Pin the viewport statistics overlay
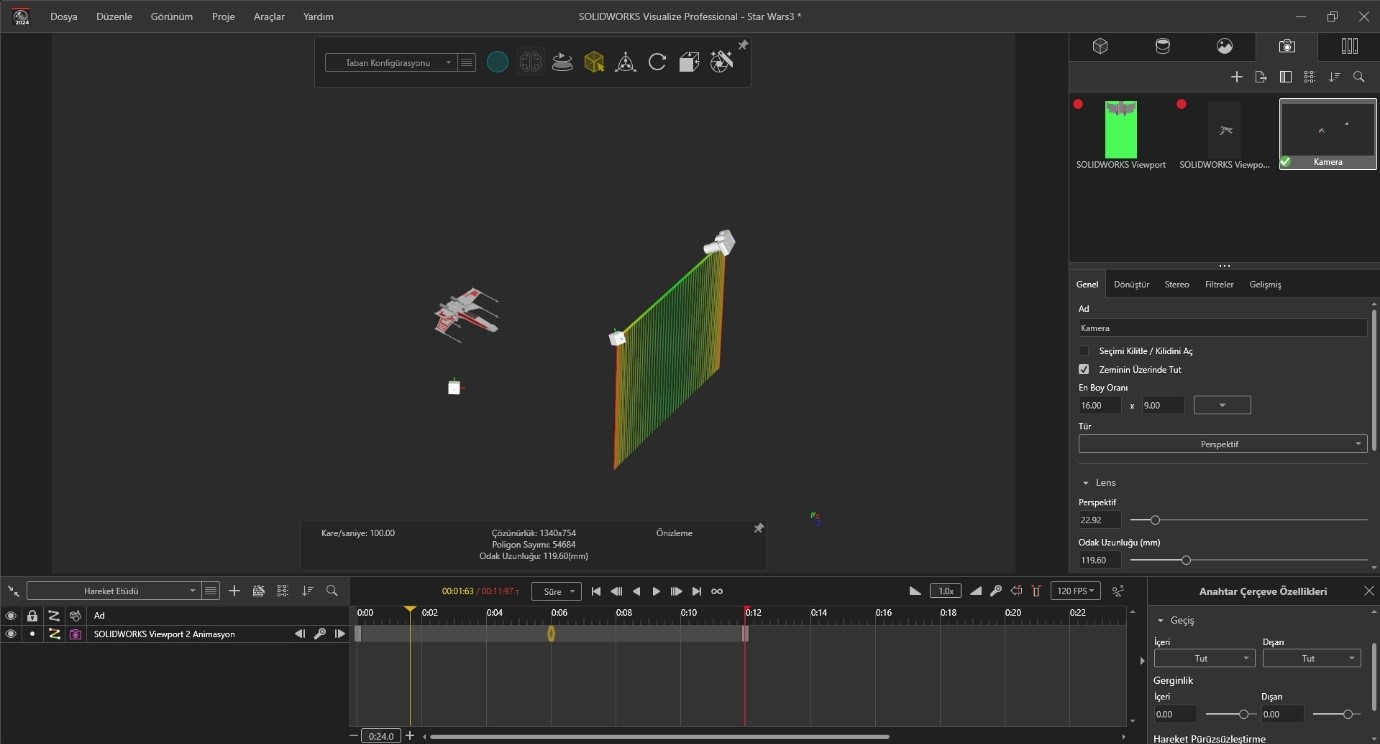This screenshot has height=744, width=1380. tap(758, 528)
